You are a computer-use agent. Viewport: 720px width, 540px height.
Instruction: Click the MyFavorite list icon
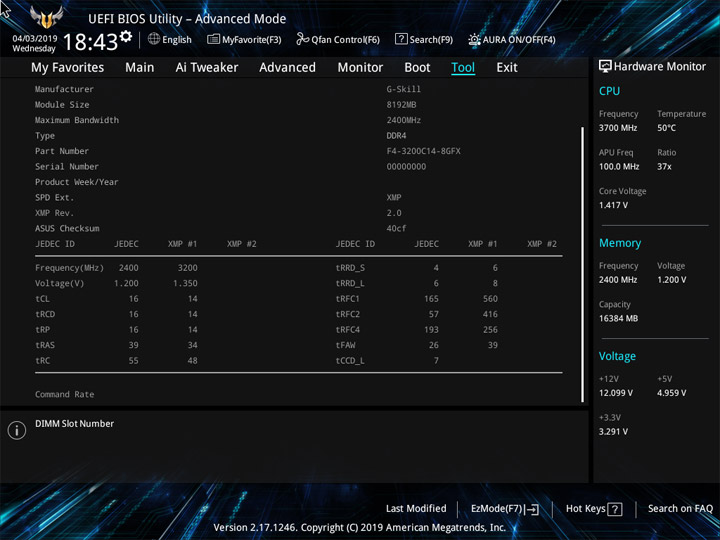coord(213,39)
